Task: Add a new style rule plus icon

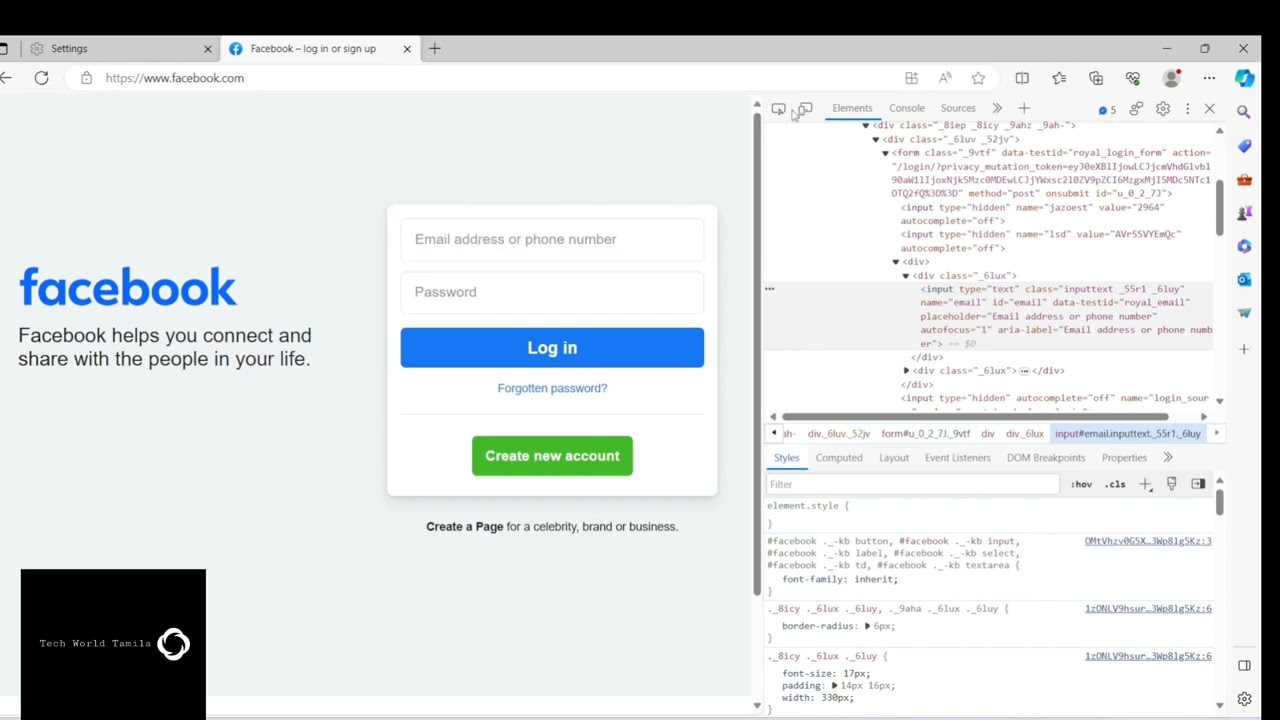Action: tap(1145, 485)
